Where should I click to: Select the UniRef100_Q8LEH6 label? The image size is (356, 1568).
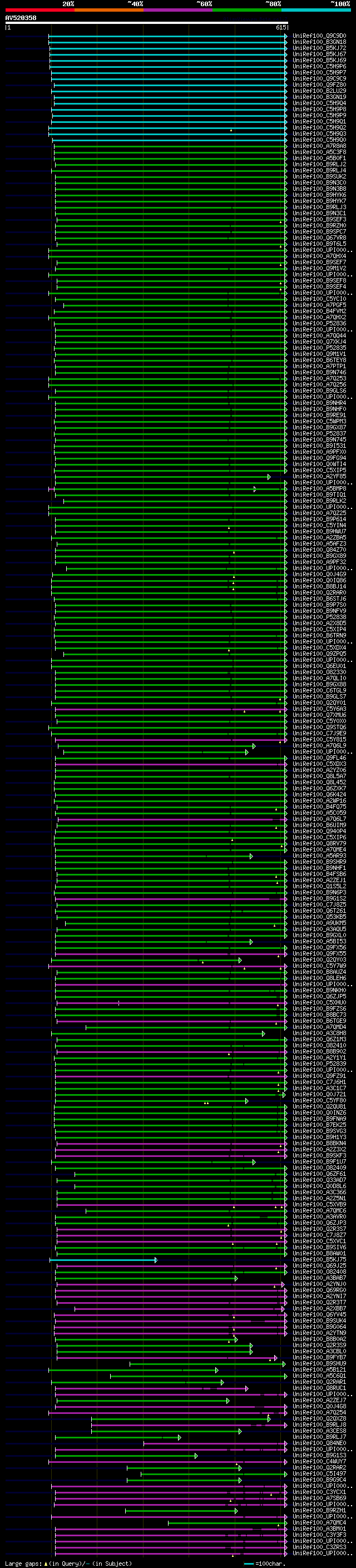(x=319, y=978)
